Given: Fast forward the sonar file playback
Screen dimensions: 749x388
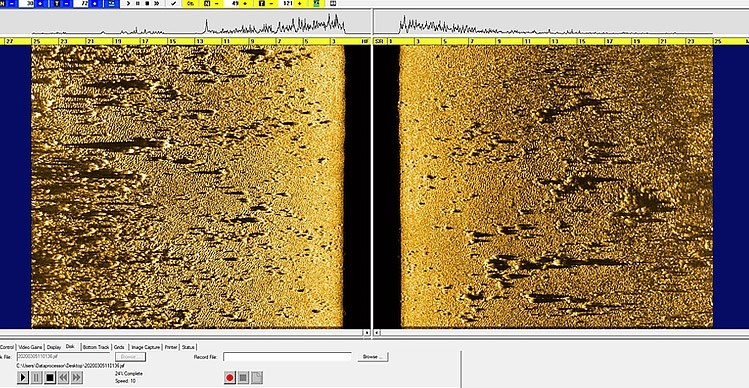Looking at the screenshot, I should coord(76,377).
